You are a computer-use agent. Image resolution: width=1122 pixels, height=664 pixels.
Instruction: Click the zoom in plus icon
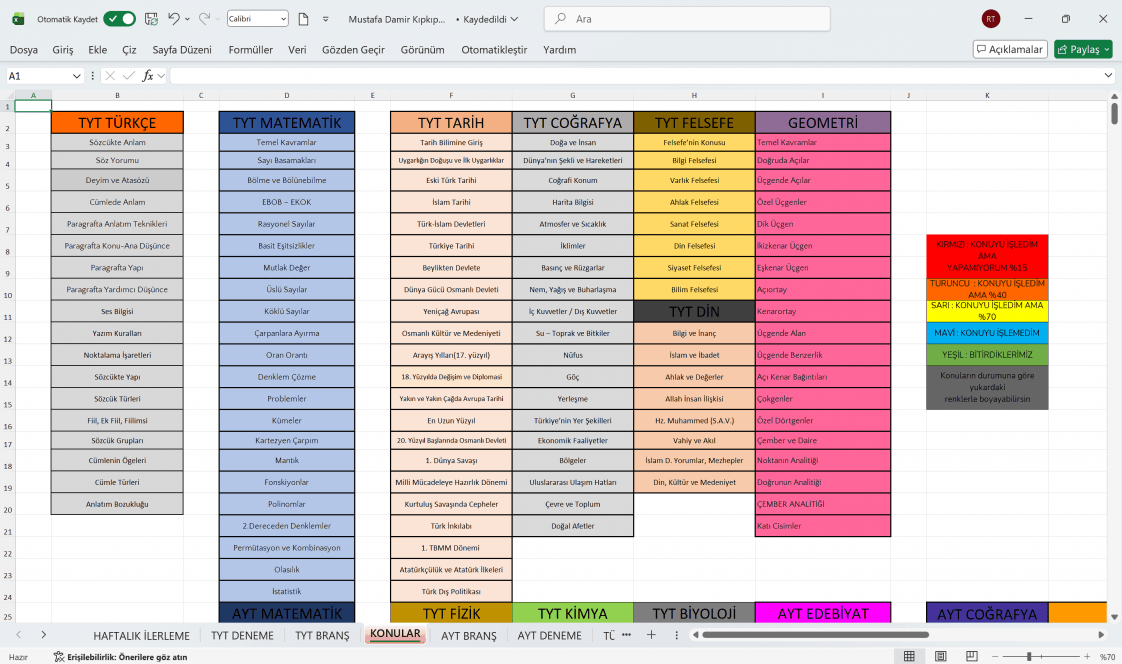click(x=1087, y=656)
